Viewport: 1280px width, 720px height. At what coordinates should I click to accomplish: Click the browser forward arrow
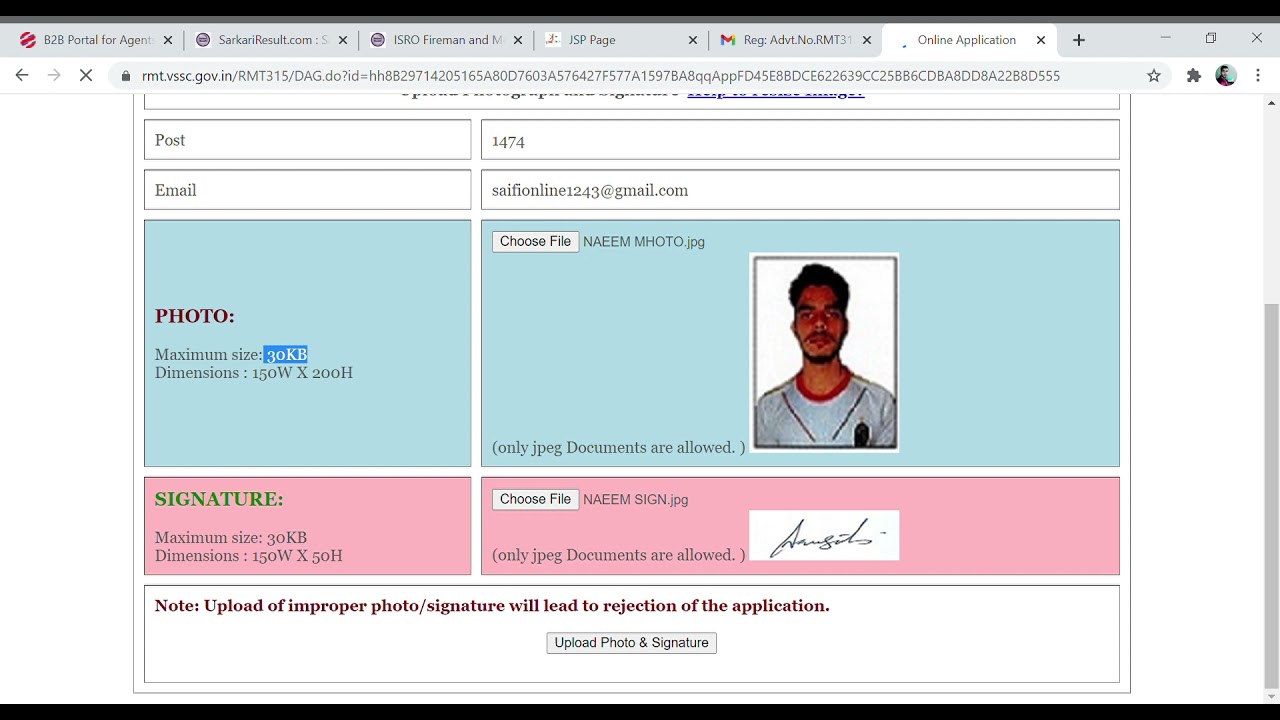54,75
